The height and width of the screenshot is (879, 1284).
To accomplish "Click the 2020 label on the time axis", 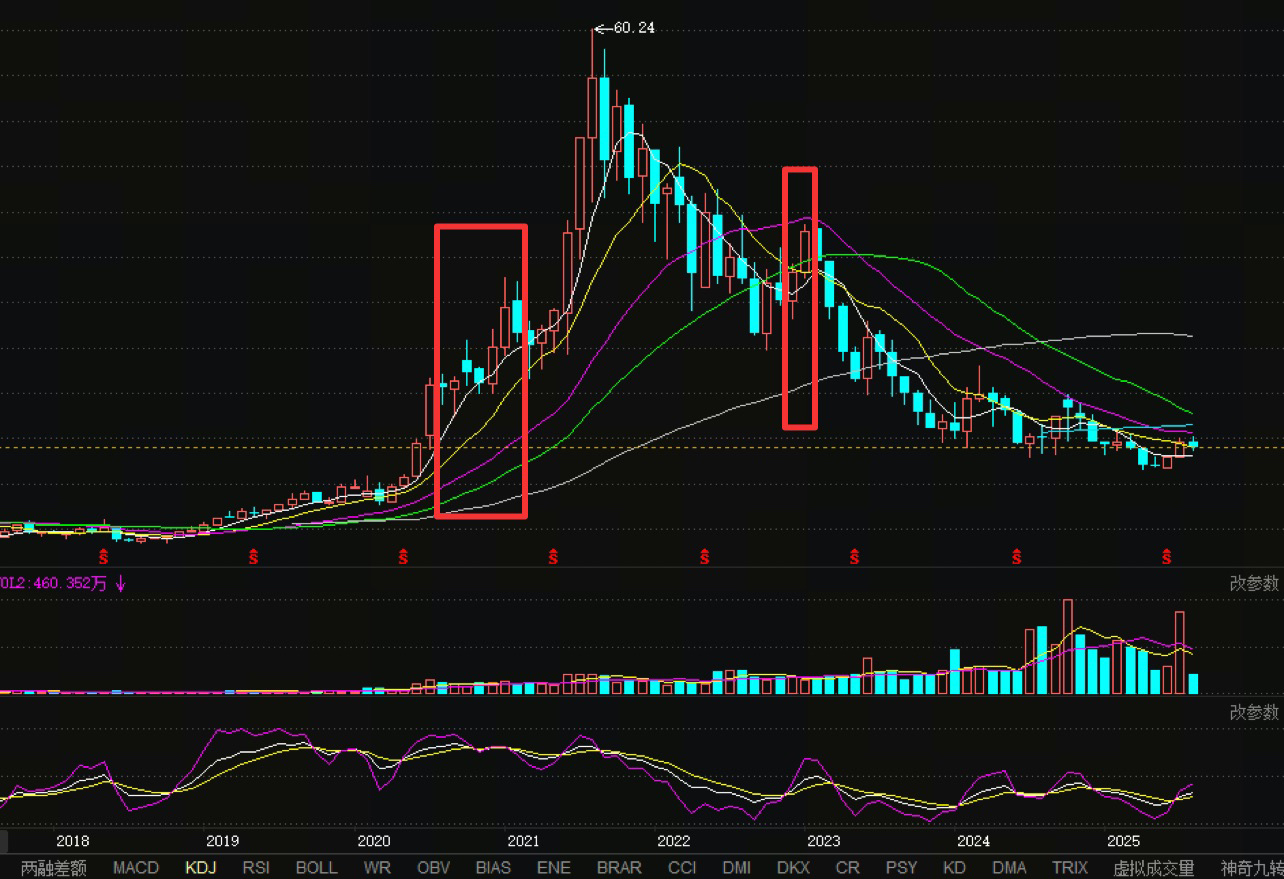I will [x=373, y=841].
